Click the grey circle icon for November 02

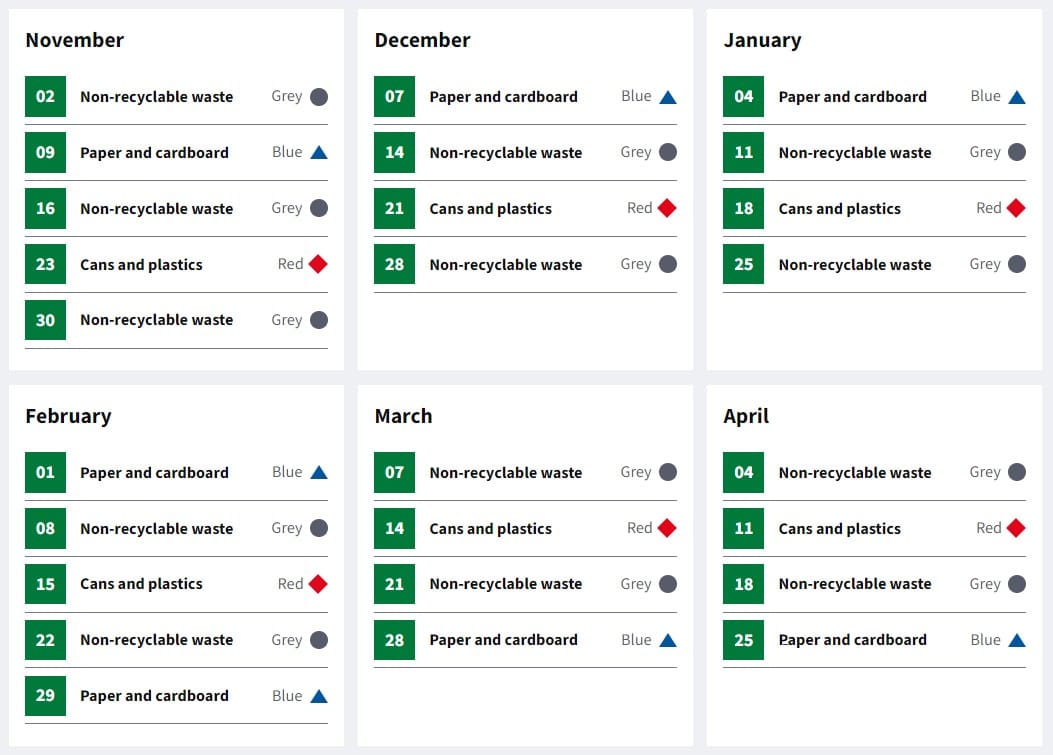click(319, 97)
